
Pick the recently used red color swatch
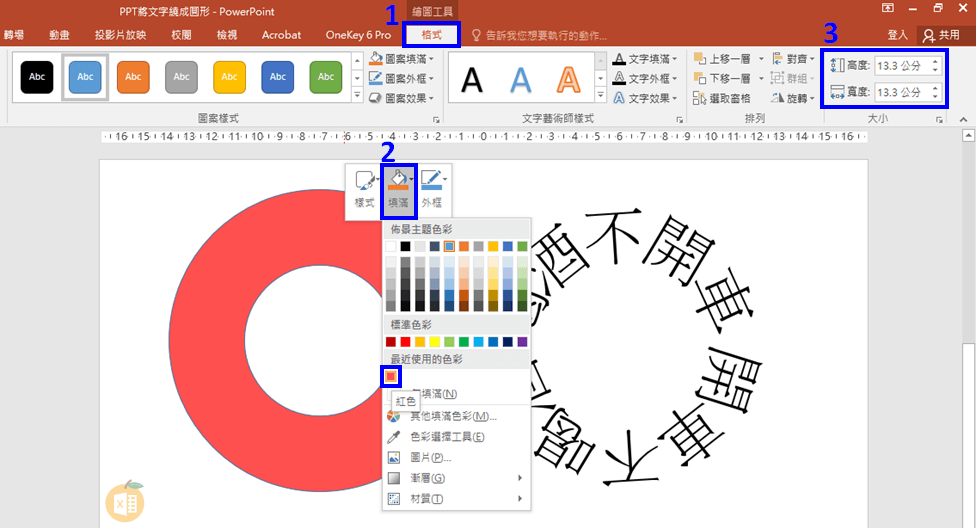coord(391,376)
